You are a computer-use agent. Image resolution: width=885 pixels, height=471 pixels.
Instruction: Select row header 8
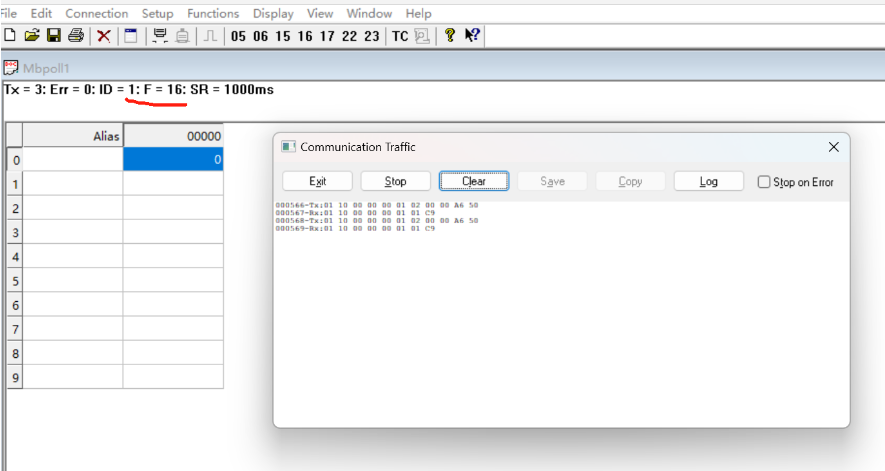click(15, 354)
